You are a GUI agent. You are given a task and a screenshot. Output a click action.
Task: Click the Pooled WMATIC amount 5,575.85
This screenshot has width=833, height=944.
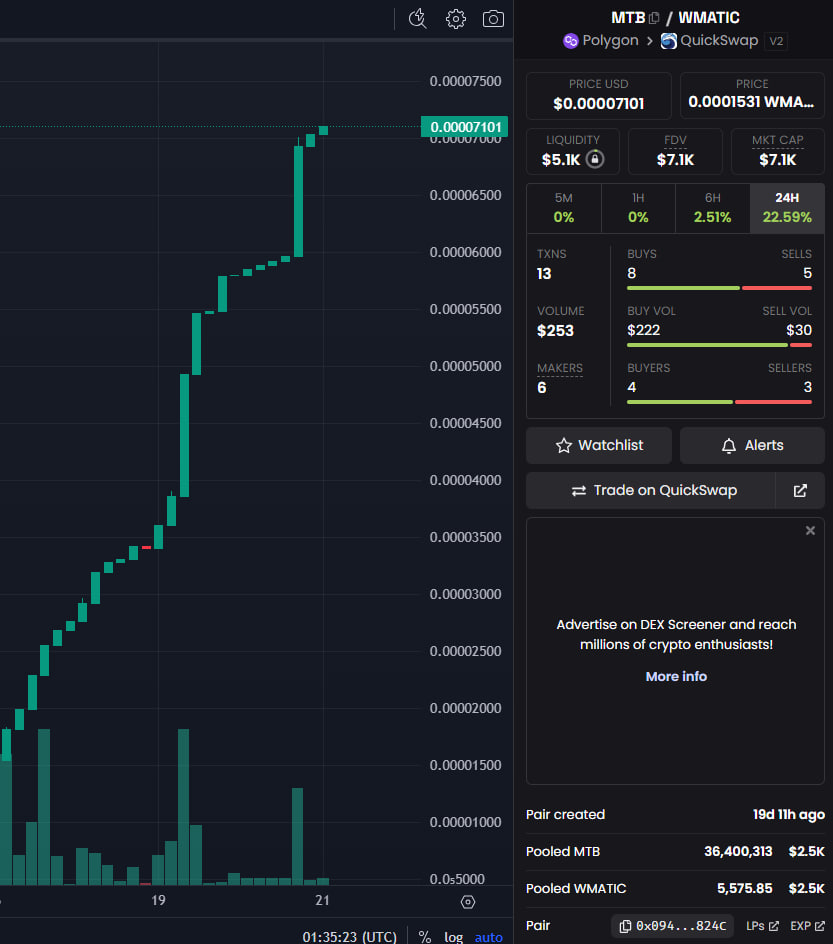pos(745,889)
